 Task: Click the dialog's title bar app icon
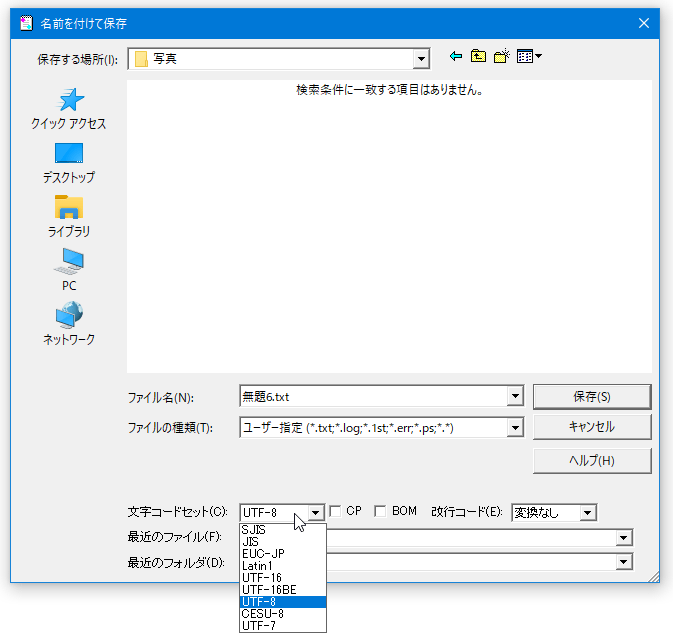tap(27, 23)
